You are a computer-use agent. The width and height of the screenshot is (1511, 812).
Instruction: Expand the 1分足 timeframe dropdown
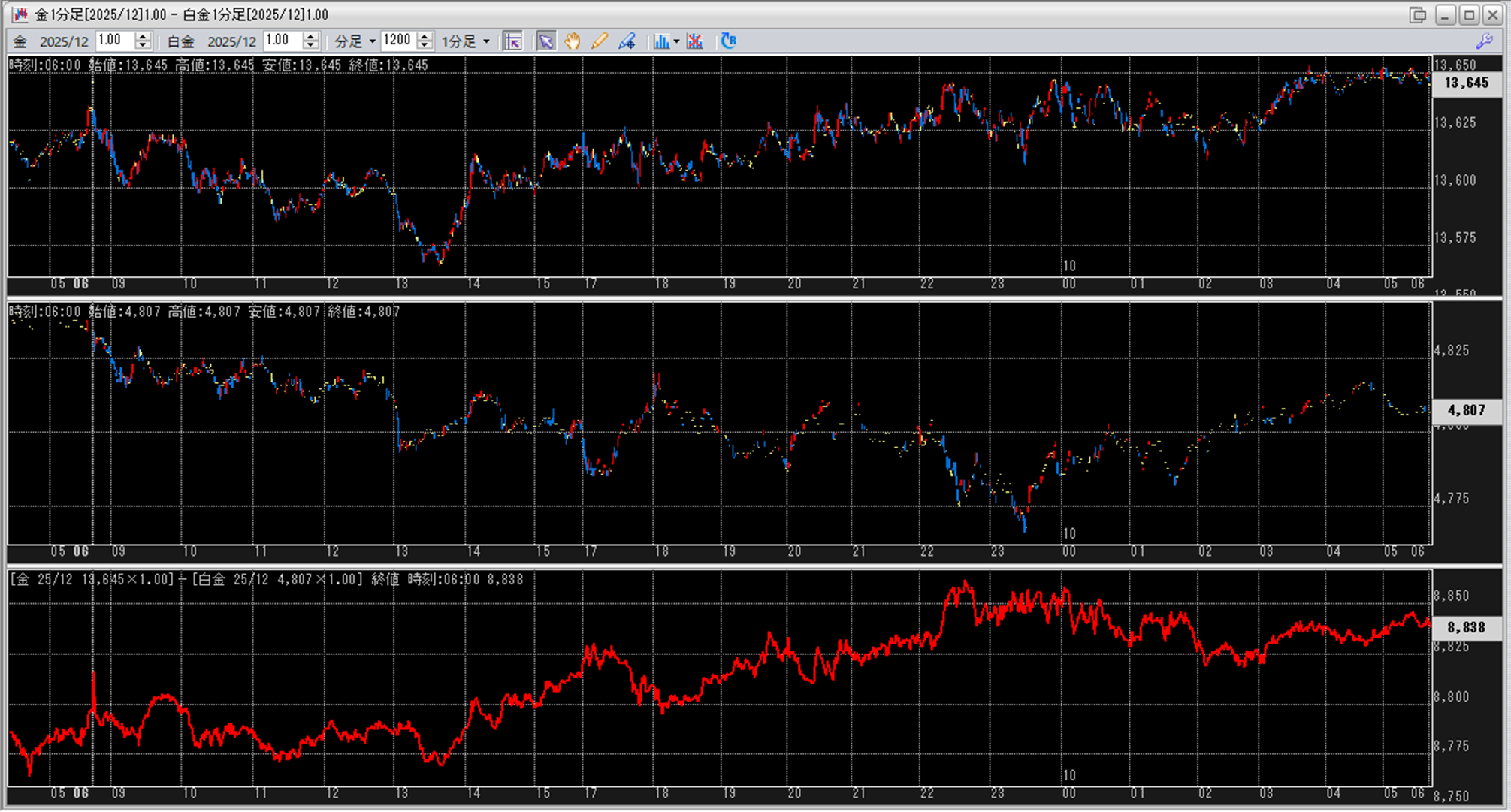(x=486, y=41)
